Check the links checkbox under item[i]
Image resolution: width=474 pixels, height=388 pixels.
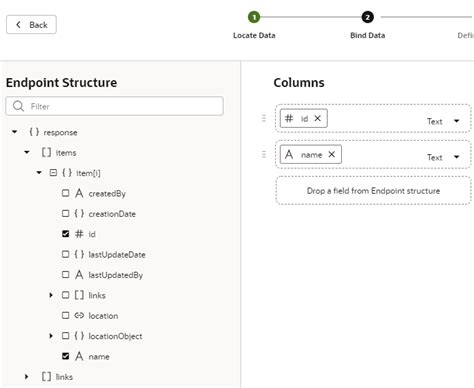66,295
